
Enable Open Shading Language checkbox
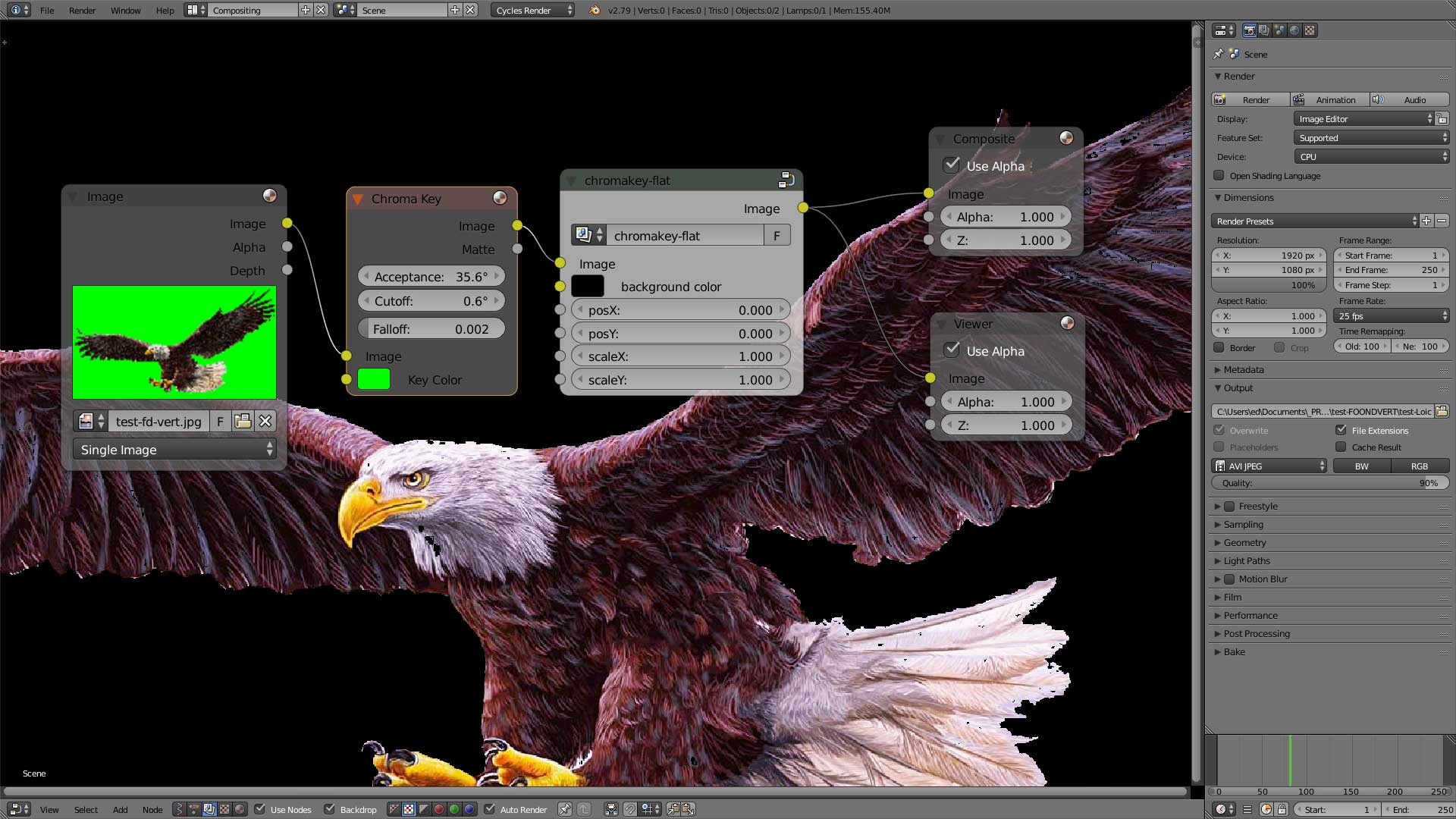click(1219, 175)
